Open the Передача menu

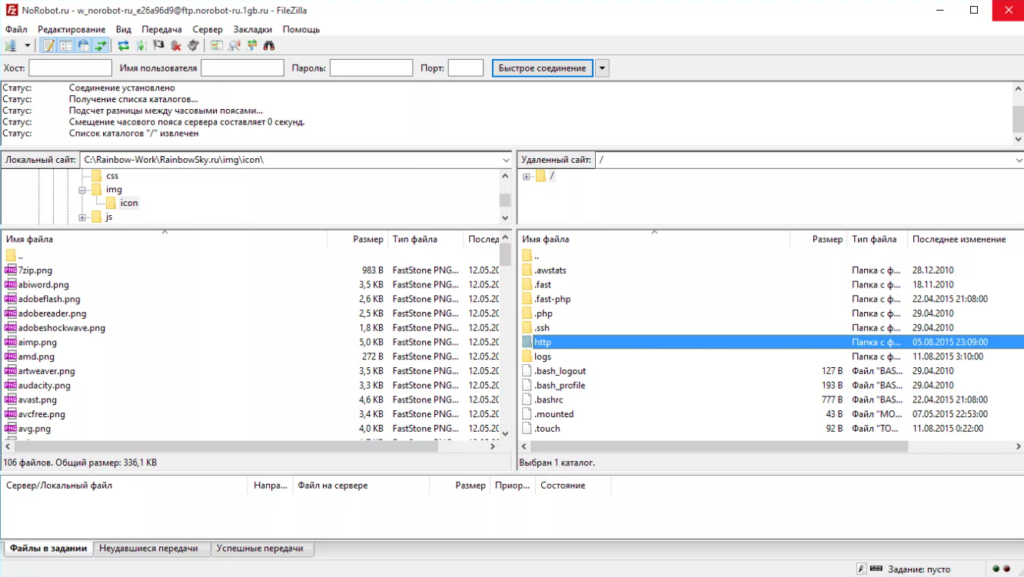tap(161, 29)
